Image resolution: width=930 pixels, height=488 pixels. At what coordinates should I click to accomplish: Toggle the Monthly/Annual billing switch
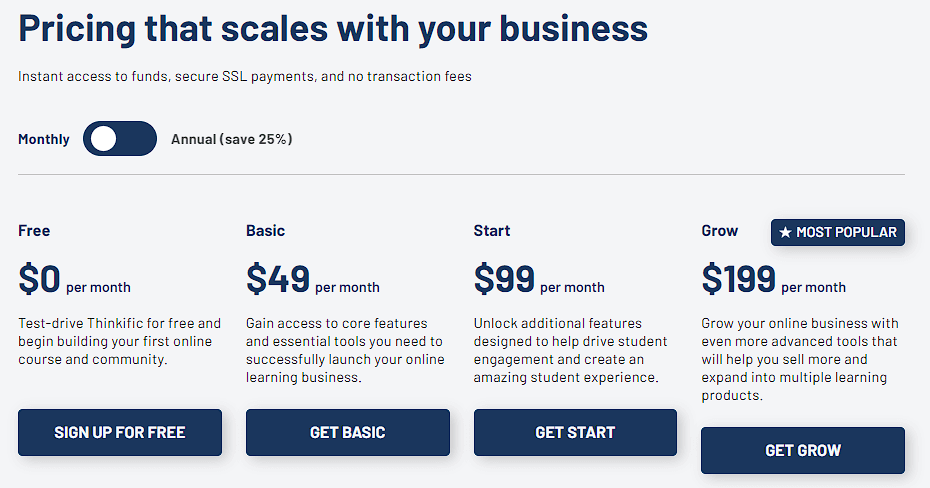coord(120,139)
